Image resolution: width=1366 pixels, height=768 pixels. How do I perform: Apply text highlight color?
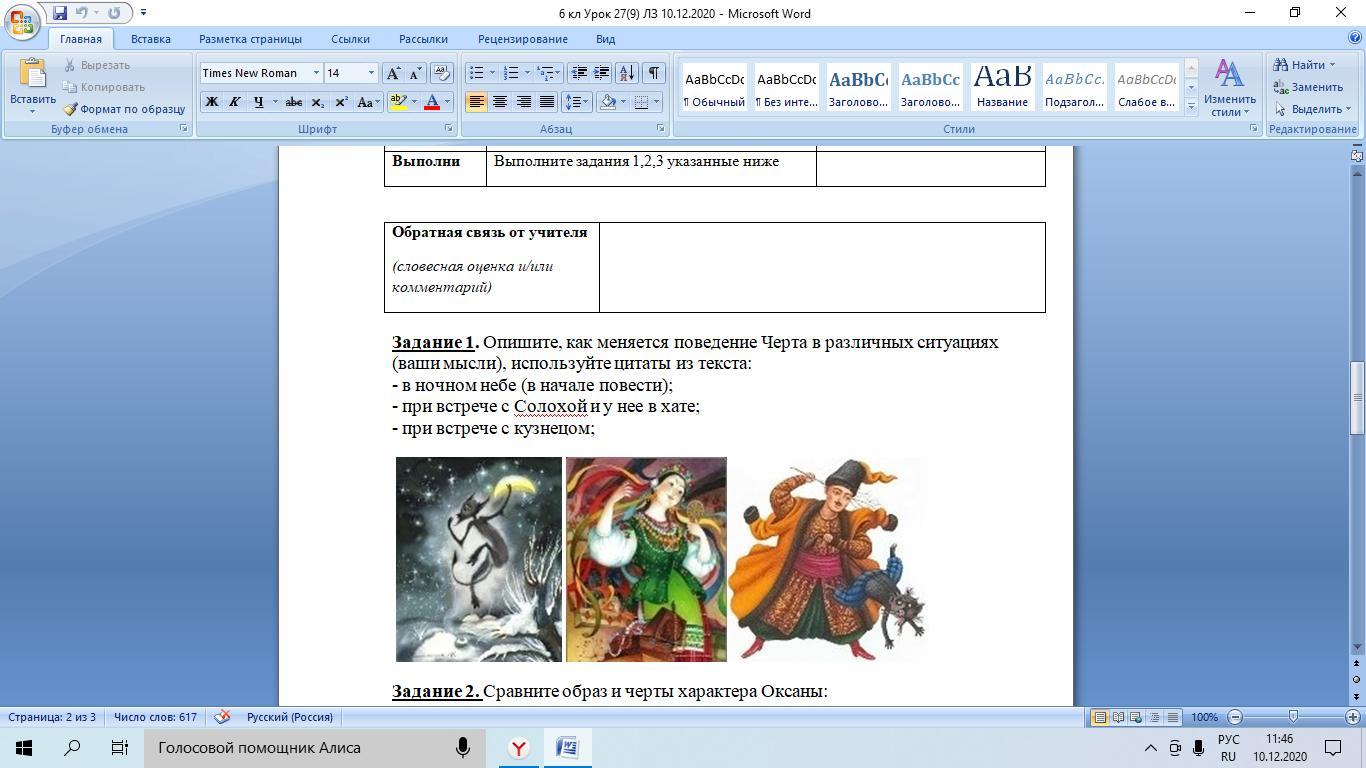[398, 102]
